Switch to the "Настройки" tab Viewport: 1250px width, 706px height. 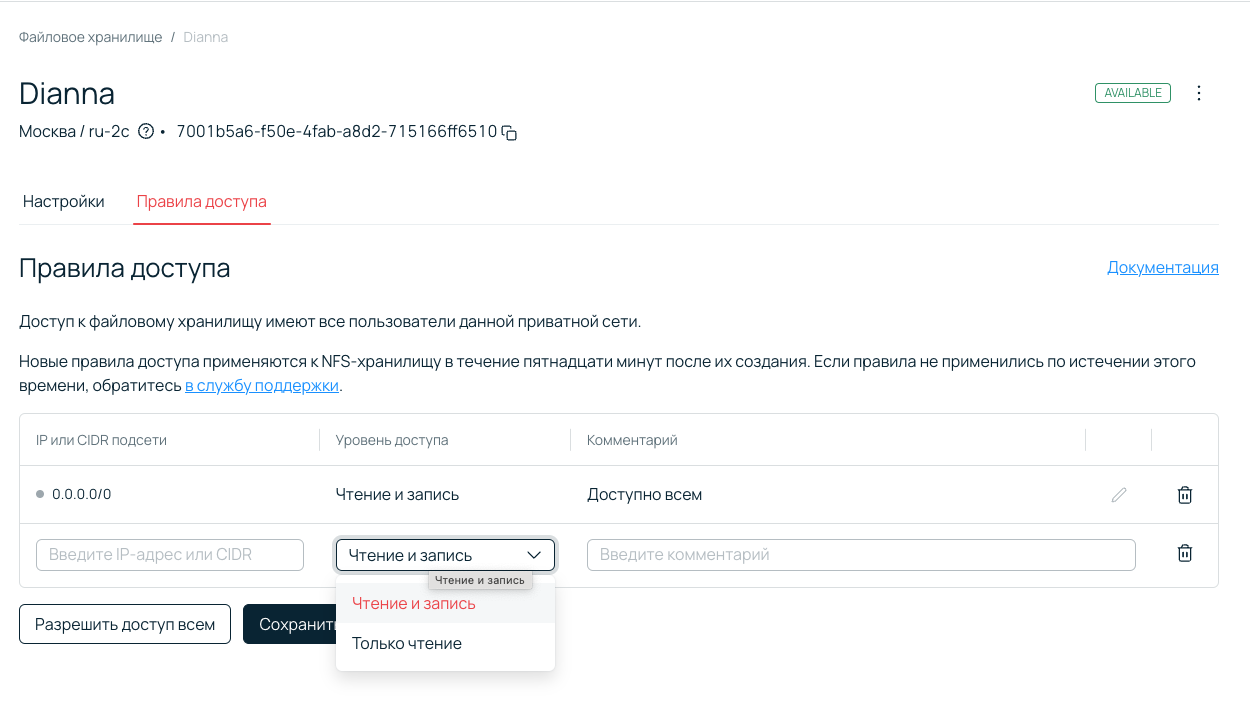[x=64, y=202]
